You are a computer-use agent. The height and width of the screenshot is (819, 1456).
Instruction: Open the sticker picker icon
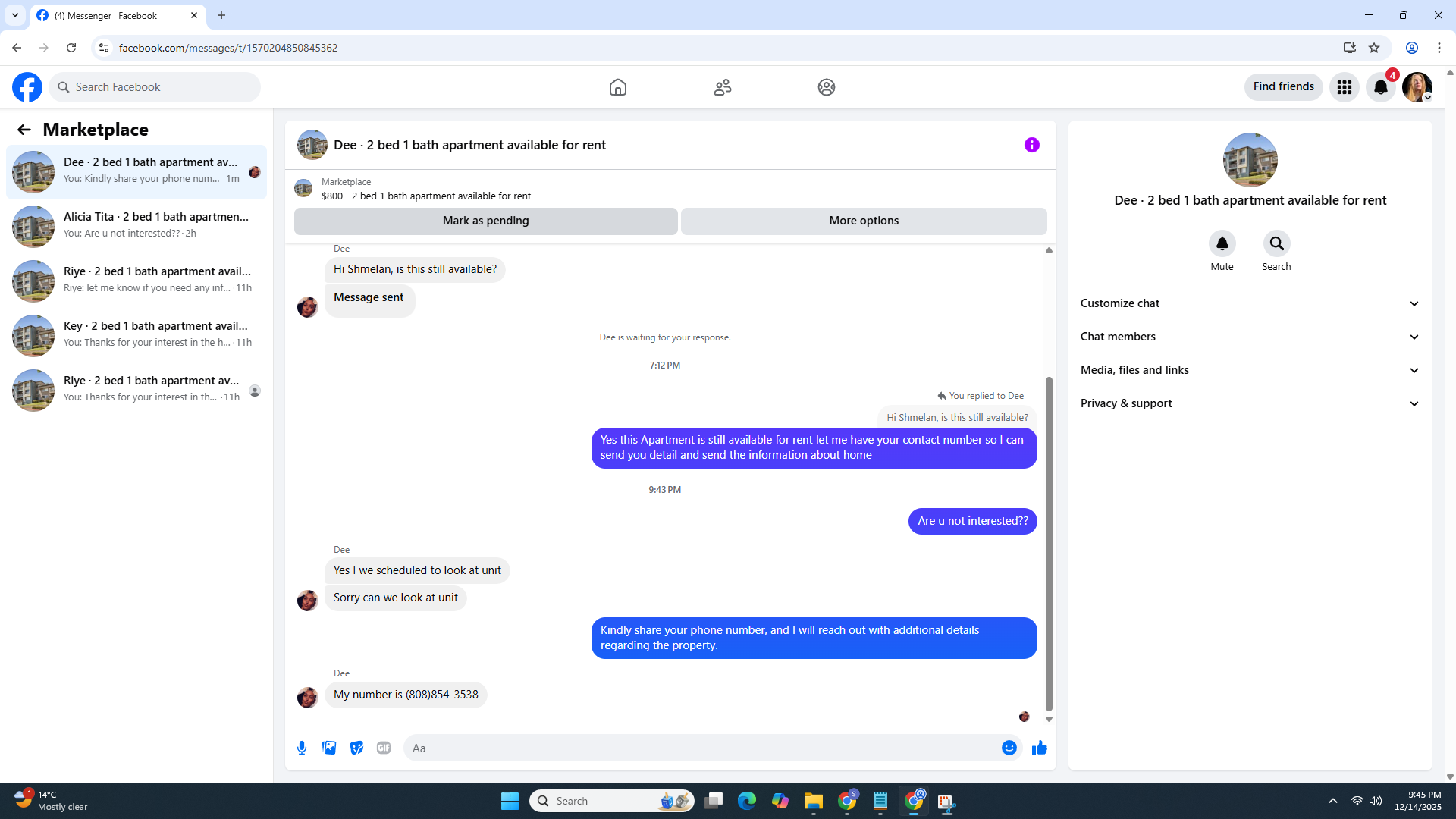tap(356, 748)
